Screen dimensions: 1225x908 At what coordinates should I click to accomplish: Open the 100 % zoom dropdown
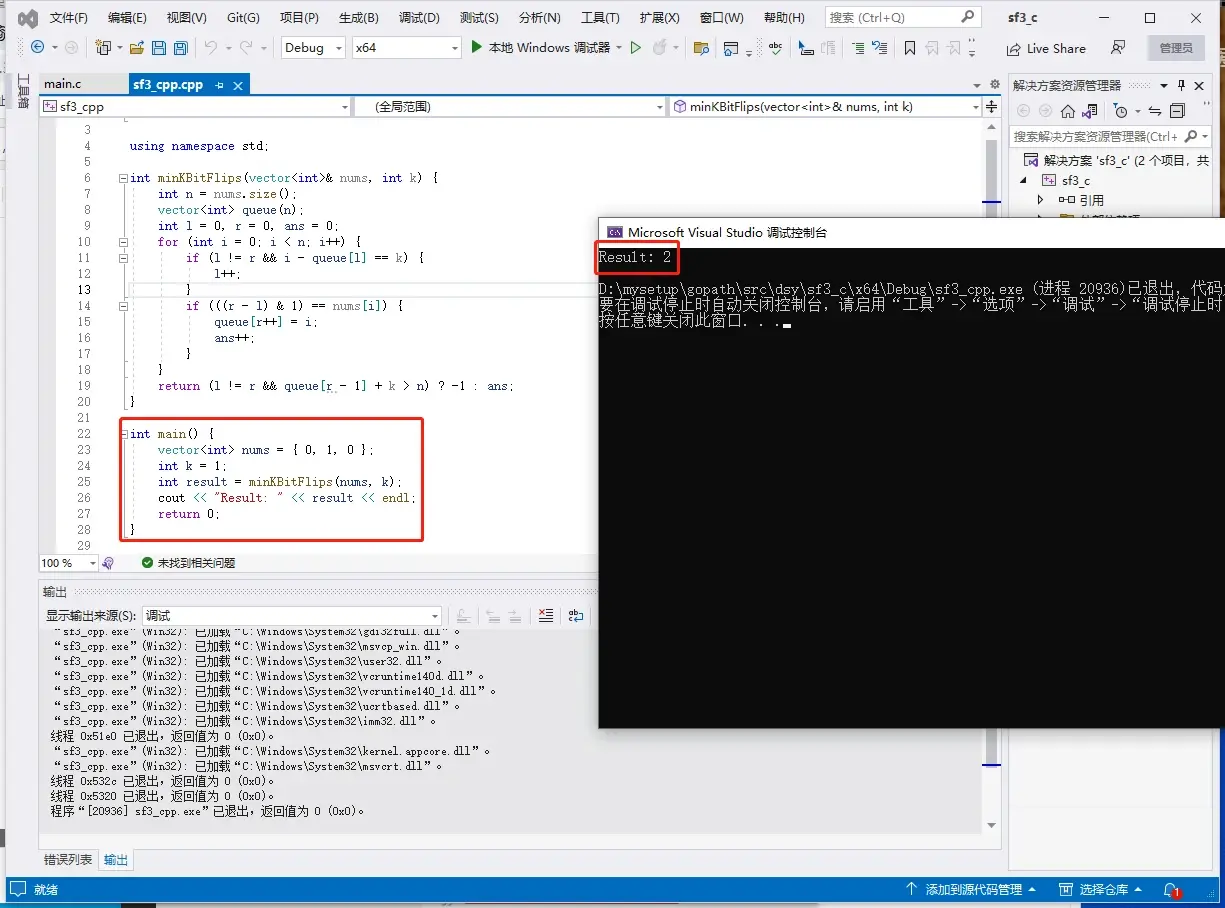pos(69,563)
